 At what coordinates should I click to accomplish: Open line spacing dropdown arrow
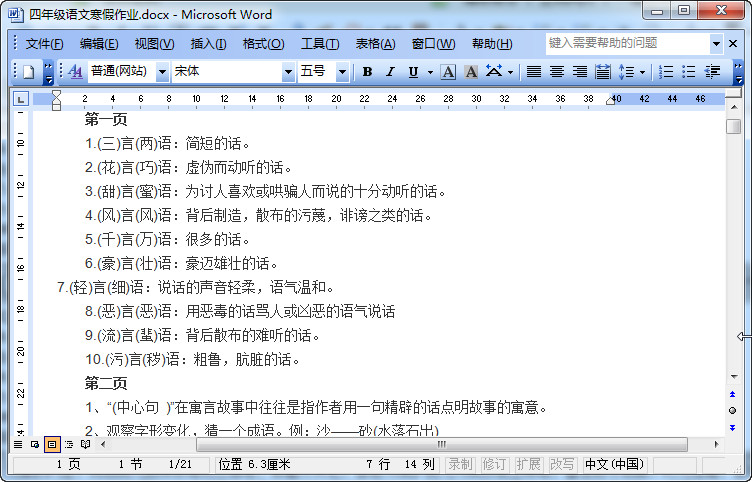click(642, 72)
